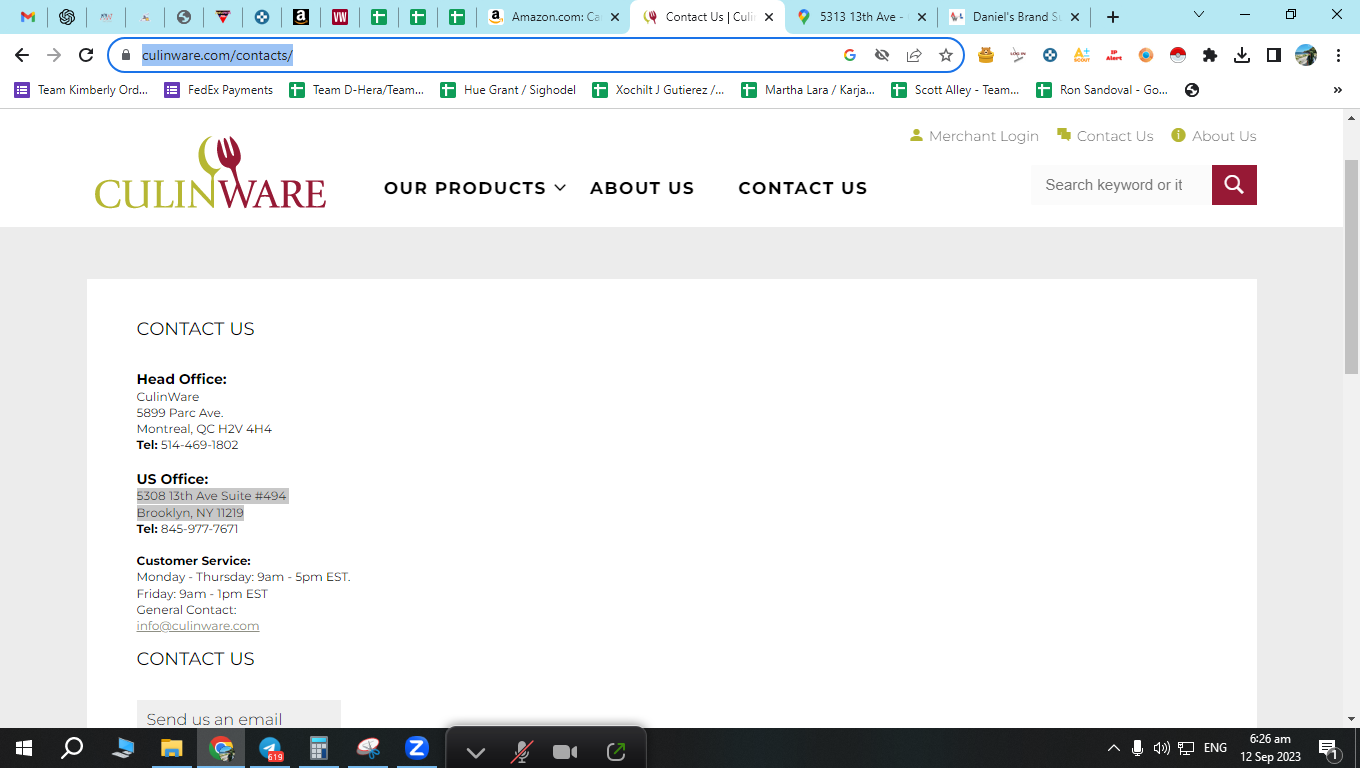Open the pinned ChatGPT tab
Viewport: 1360px width, 768px height.
(67, 17)
